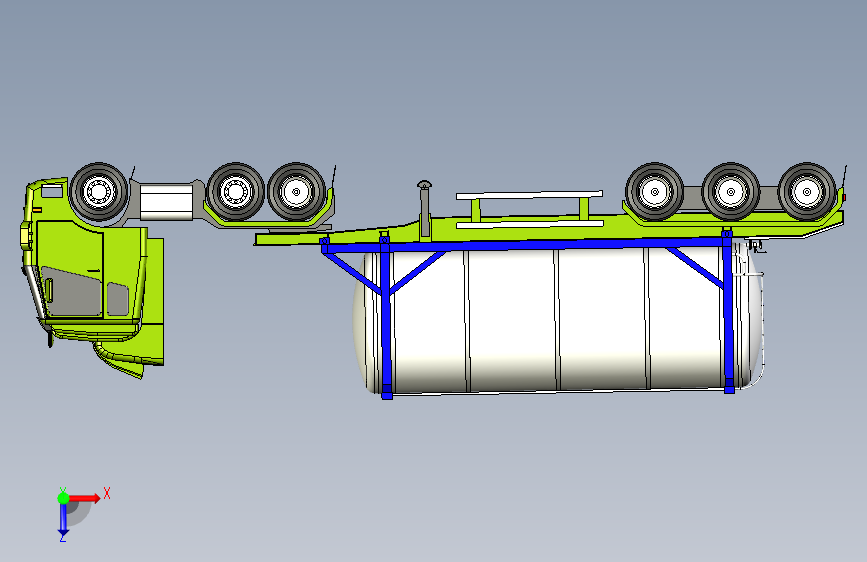The width and height of the screenshot is (867, 562).
Task: Select the grey landing gear leg on trailer
Action: pos(425,210)
